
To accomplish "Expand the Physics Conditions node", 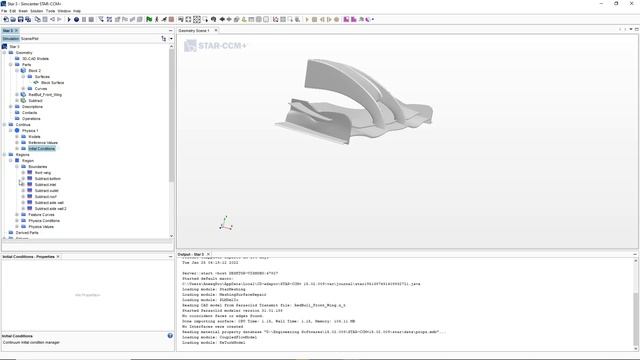I will tap(17, 220).
